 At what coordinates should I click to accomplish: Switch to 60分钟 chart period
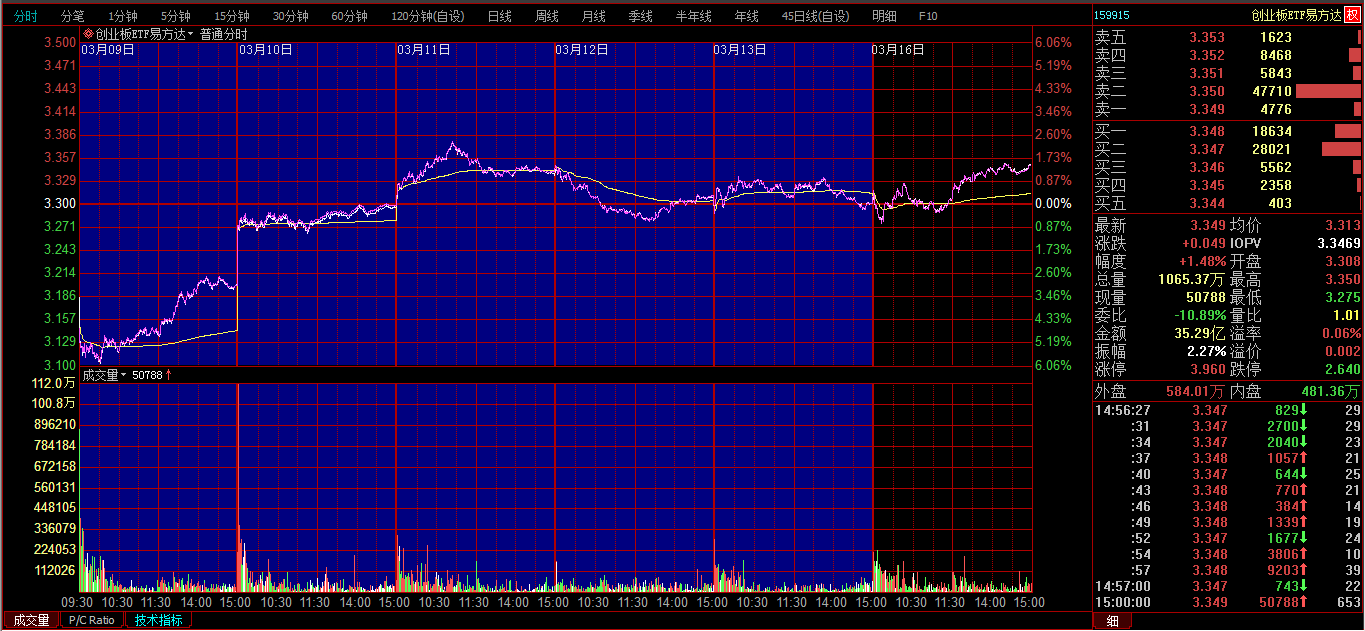coord(349,16)
